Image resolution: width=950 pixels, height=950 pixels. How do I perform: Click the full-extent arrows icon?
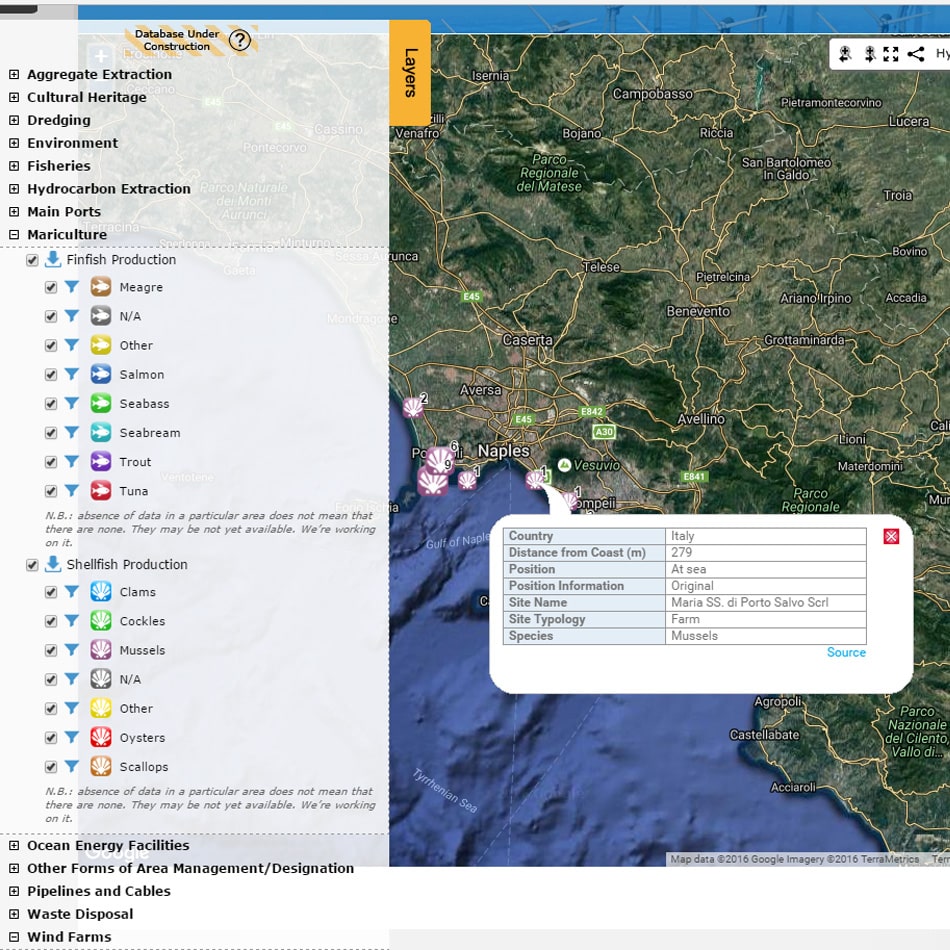[891, 54]
